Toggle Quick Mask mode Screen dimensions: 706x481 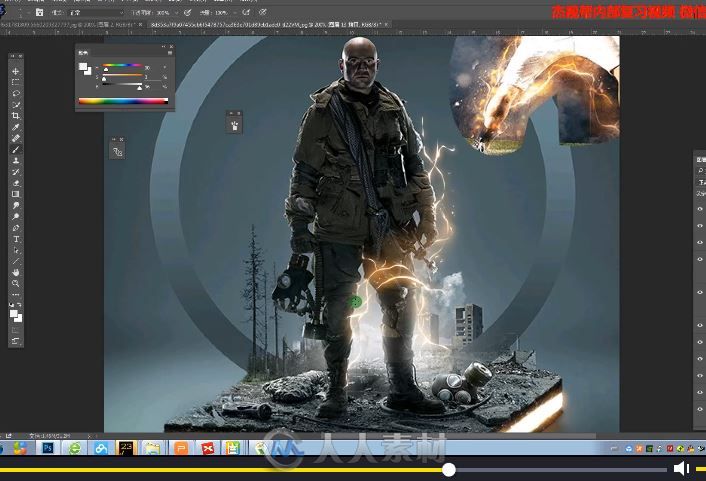pos(16,331)
